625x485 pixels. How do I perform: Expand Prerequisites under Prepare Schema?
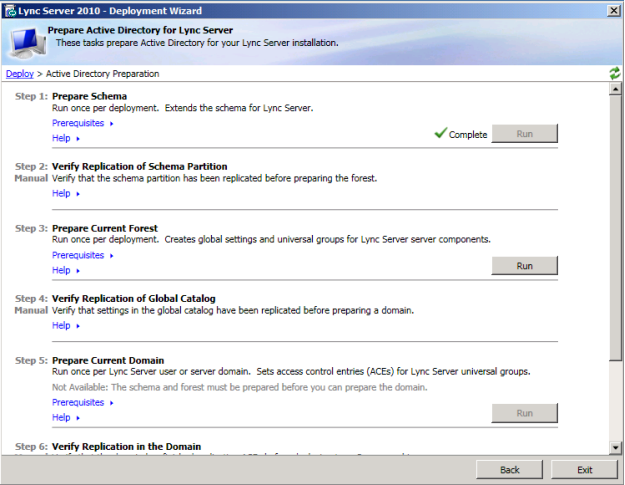(x=82, y=123)
